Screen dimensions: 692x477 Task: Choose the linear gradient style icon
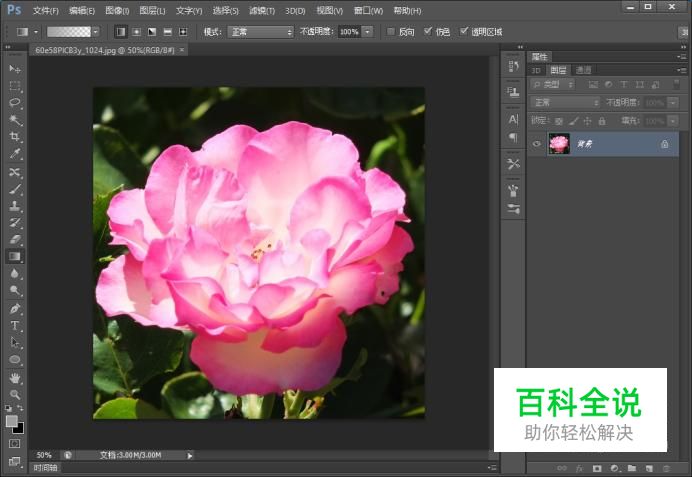(121, 32)
